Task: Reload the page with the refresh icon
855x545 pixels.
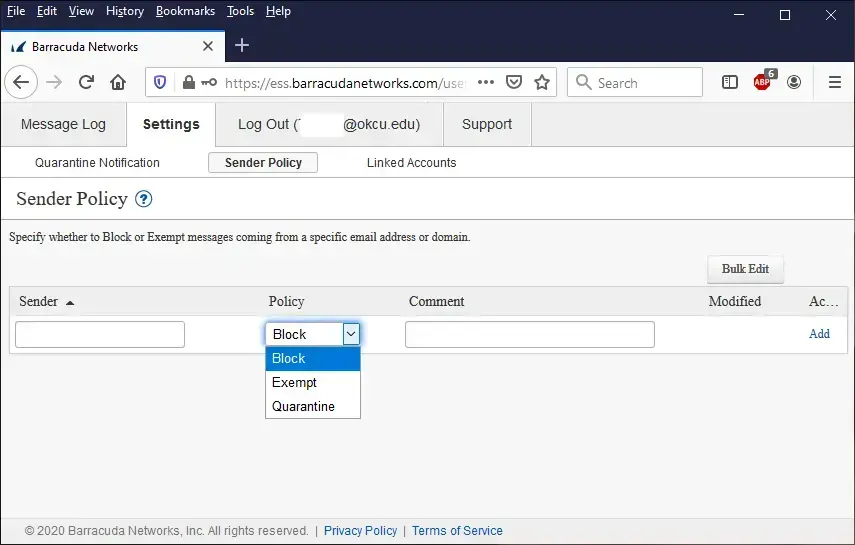Action: [86, 83]
